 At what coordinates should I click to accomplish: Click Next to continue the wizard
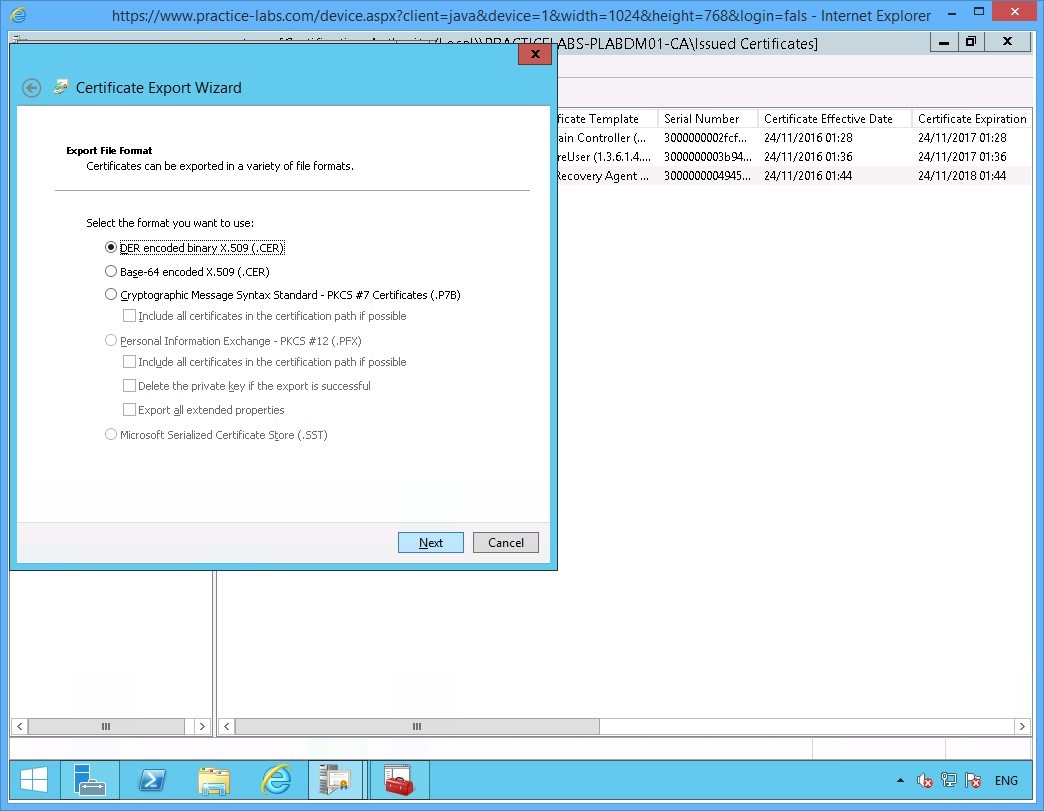430,543
